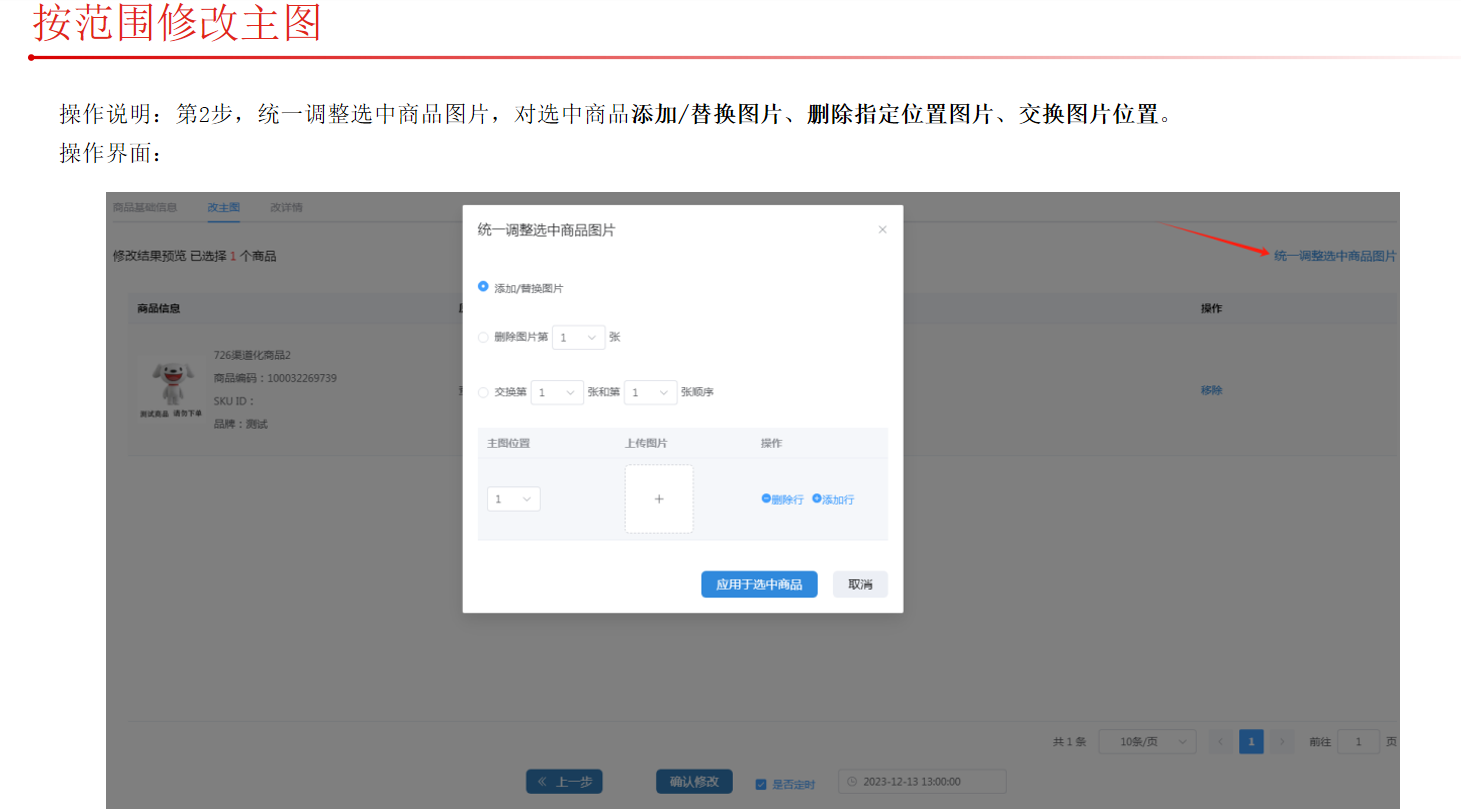The width and height of the screenshot is (1461, 810).
Task: Click the scheduled date time input field
Action: (922, 782)
